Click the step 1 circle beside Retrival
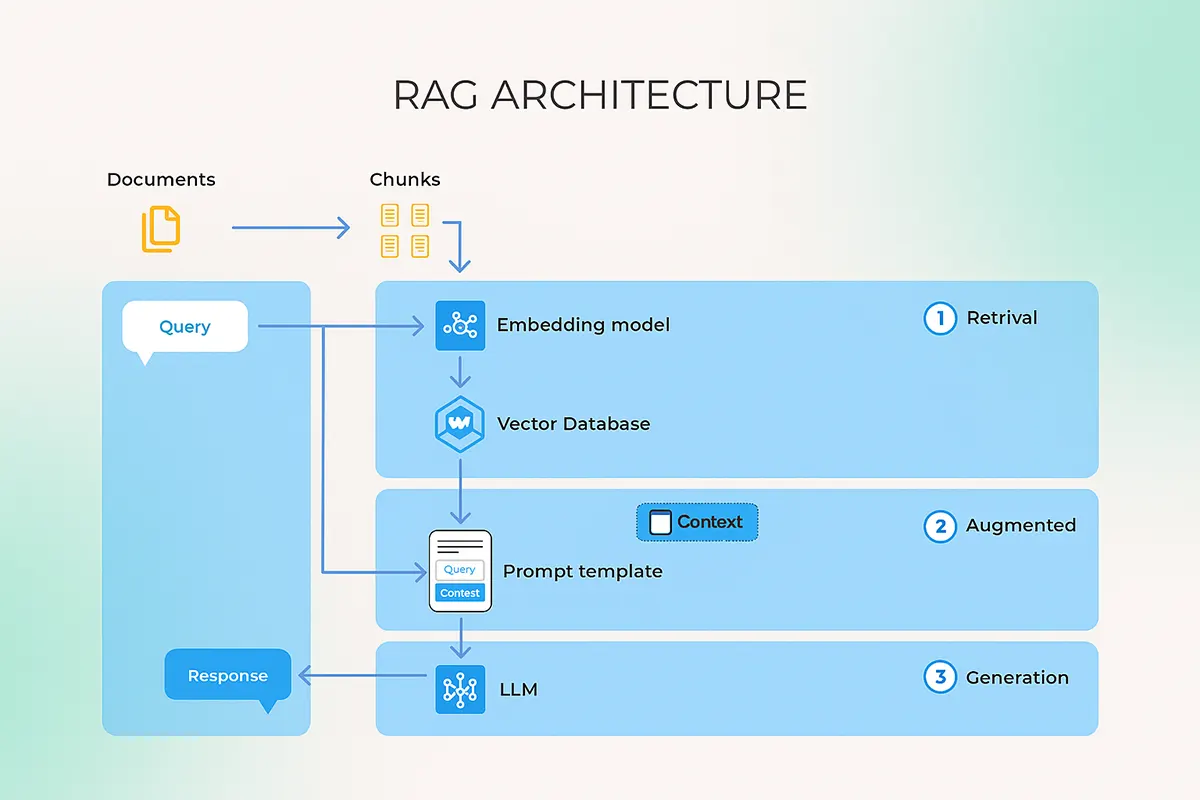The width and height of the screenshot is (1200, 800). (x=939, y=319)
